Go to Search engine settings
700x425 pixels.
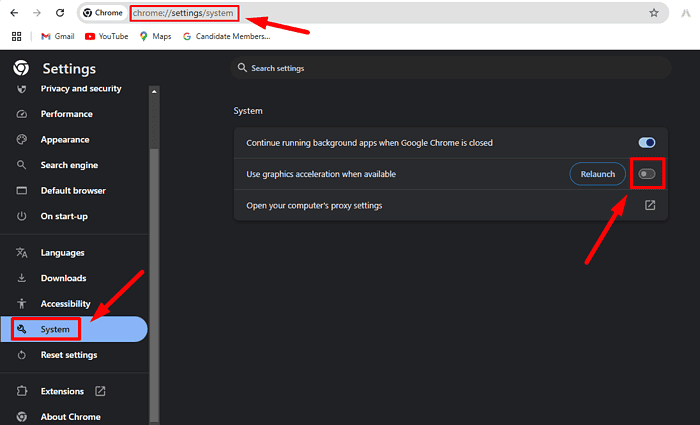(68, 165)
